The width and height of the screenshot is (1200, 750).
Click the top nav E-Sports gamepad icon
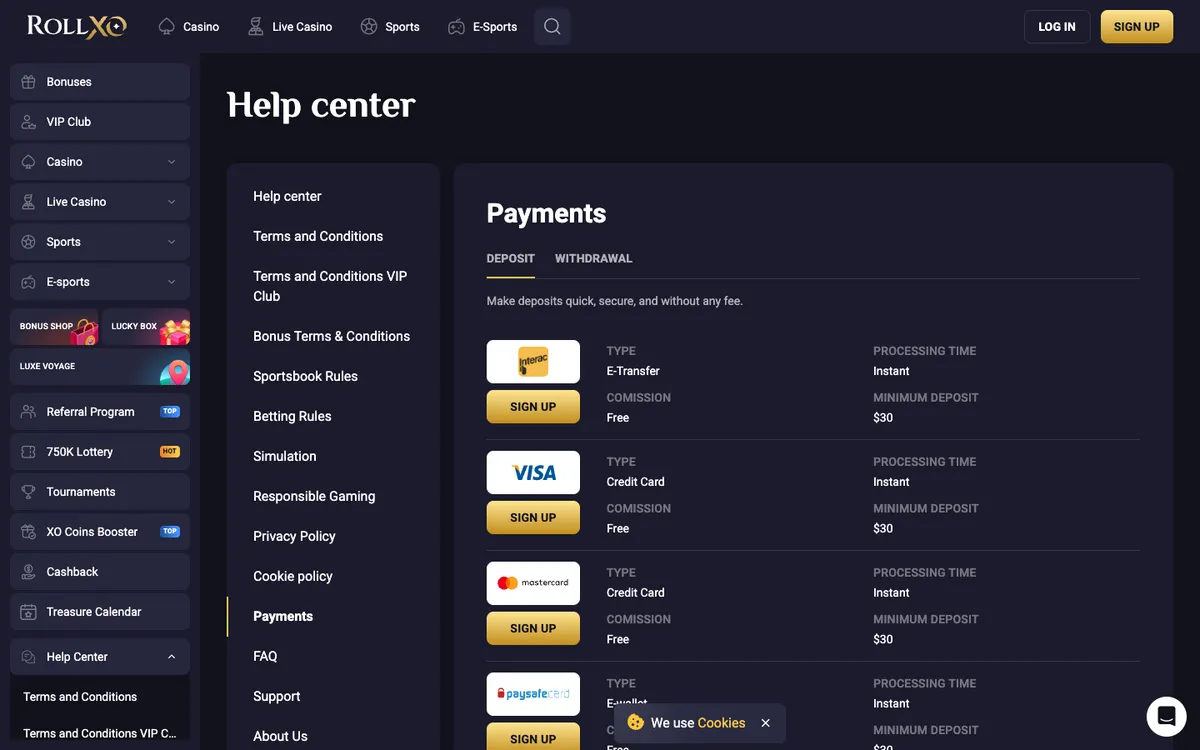point(456,27)
